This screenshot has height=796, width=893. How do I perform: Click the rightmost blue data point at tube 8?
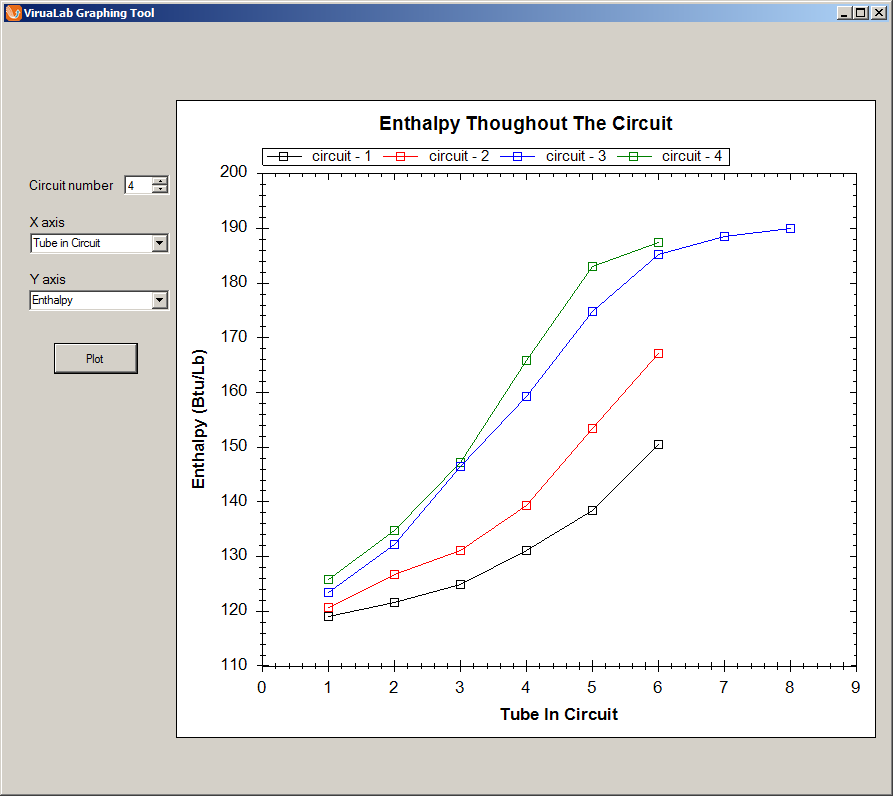click(789, 227)
